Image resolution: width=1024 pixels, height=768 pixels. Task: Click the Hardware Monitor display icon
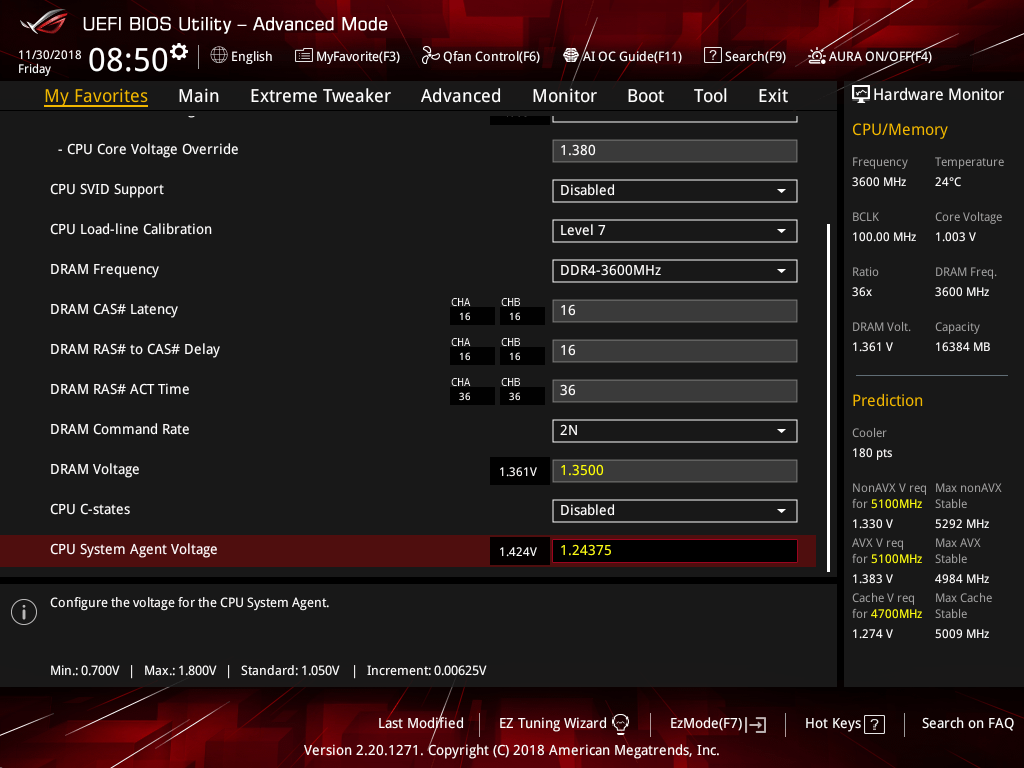pos(861,95)
